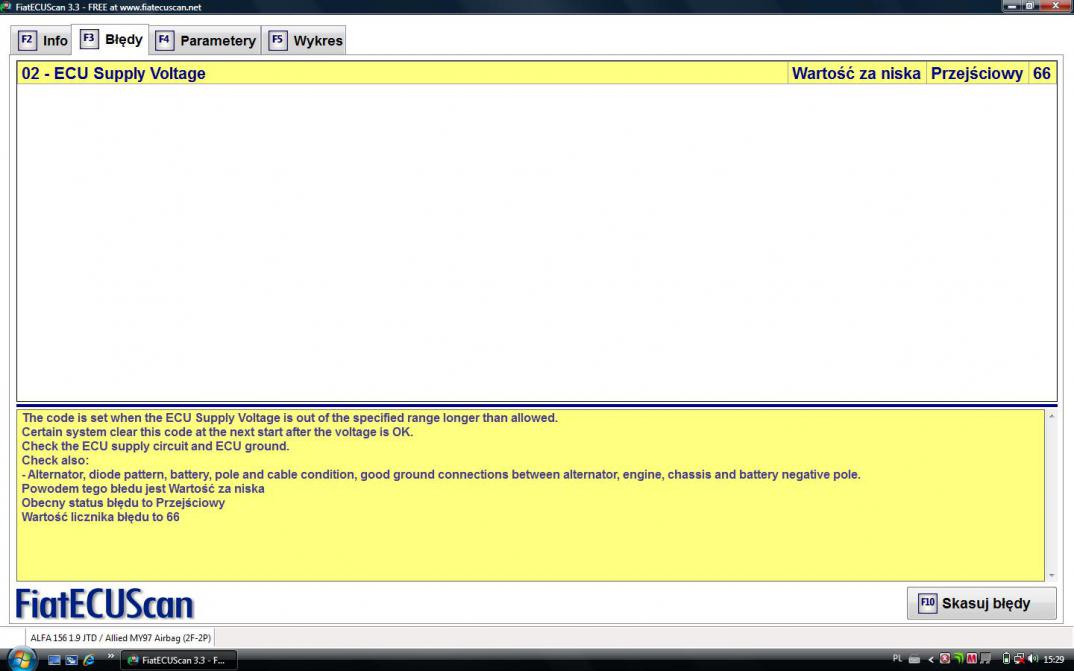Click the disconnected network tray icon

1019,659
